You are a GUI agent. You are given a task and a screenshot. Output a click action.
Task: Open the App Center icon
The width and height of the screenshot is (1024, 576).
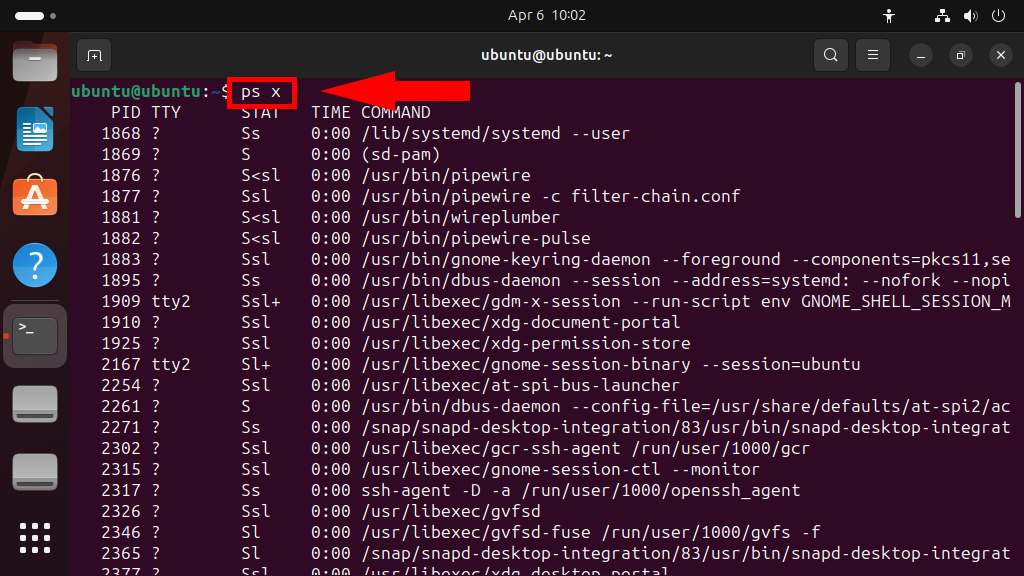(x=34, y=197)
